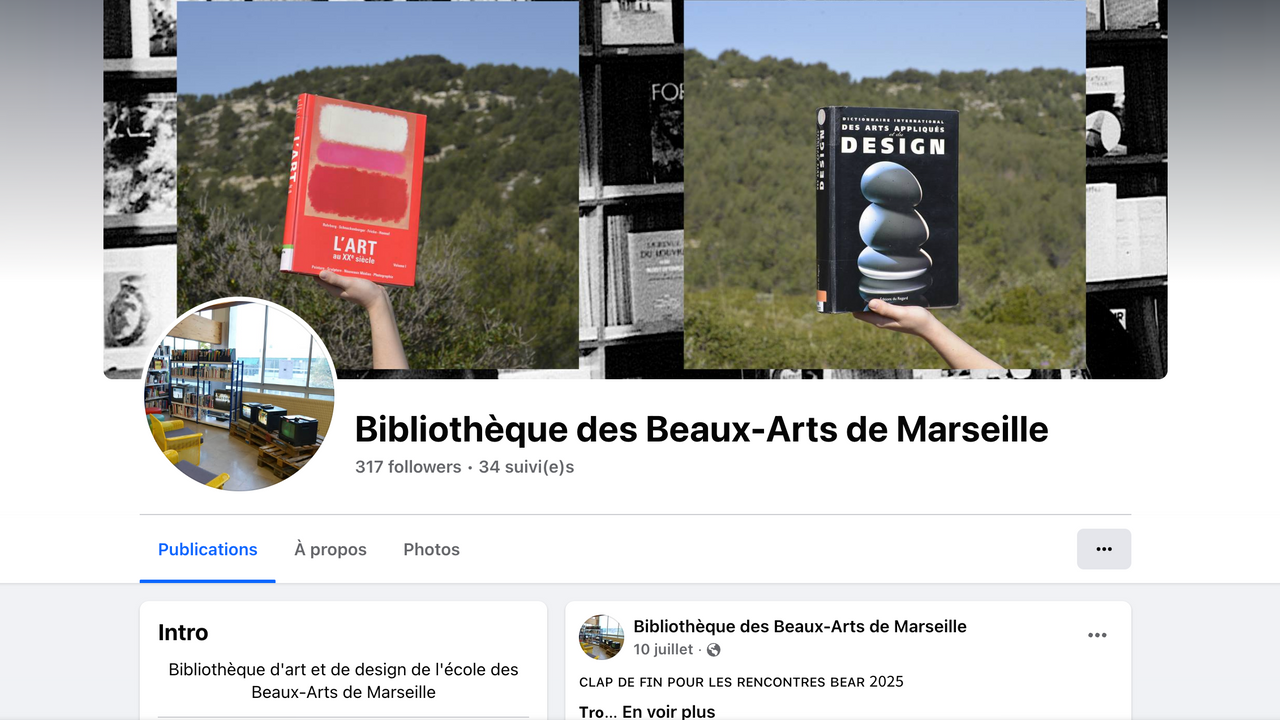Click the small avatar beside the post
The width and height of the screenshot is (1280, 720).
click(602, 637)
